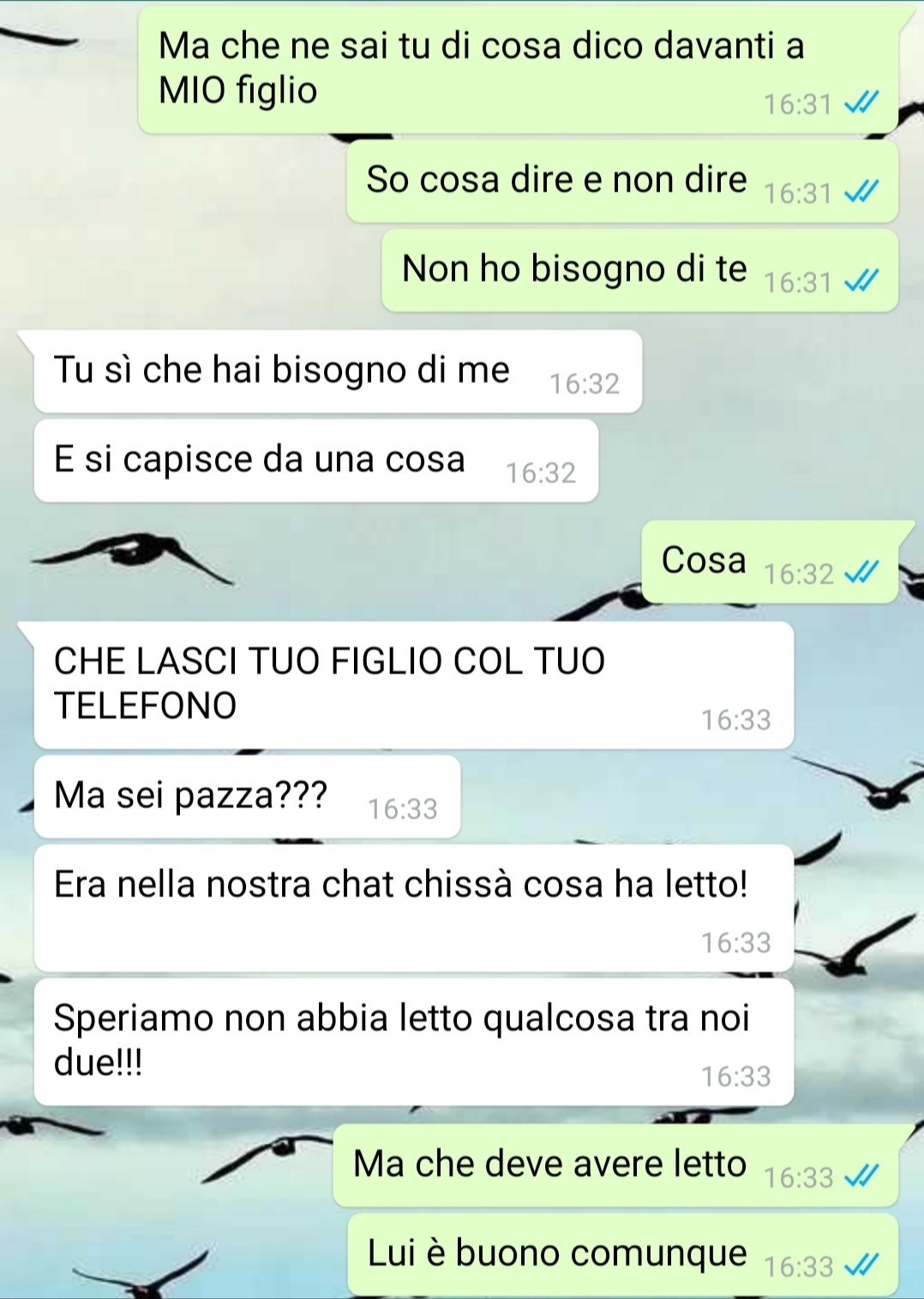Select the "Ma sei pazza???" message bubble

[x=247, y=797]
